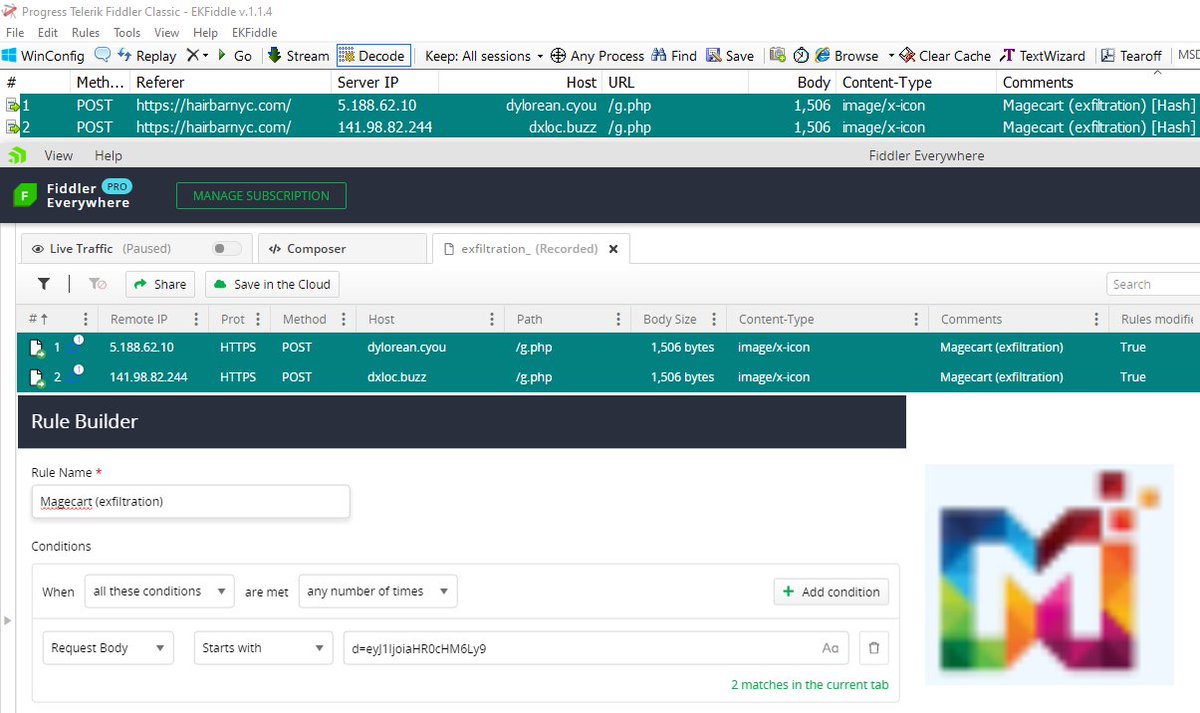Image resolution: width=1200 pixels, height=713 pixels.
Task: Toggle case sensitivity Aa icon
Action: pos(830,648)
